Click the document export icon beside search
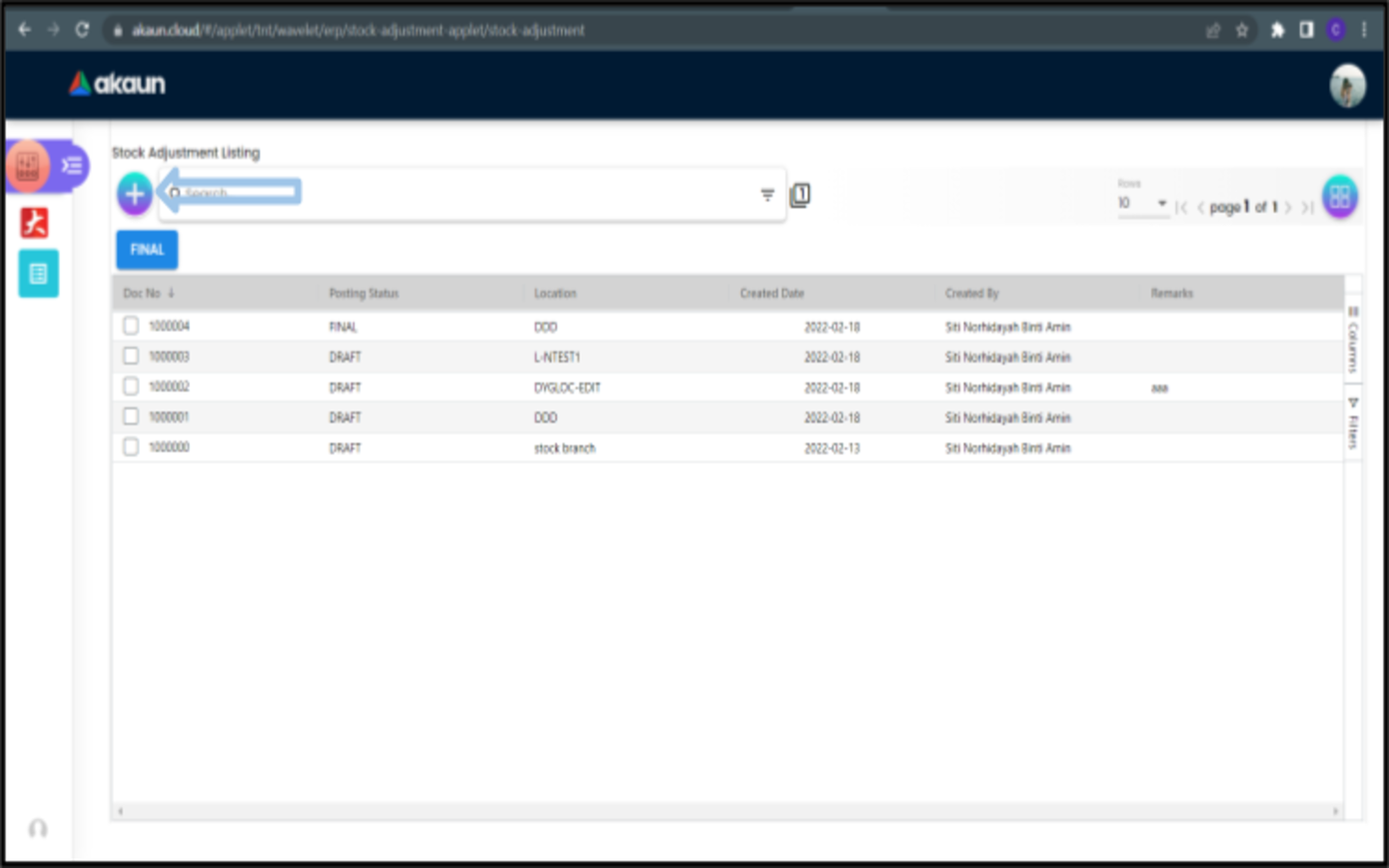This screenshot has width=1389, height=868. [800, 195]
